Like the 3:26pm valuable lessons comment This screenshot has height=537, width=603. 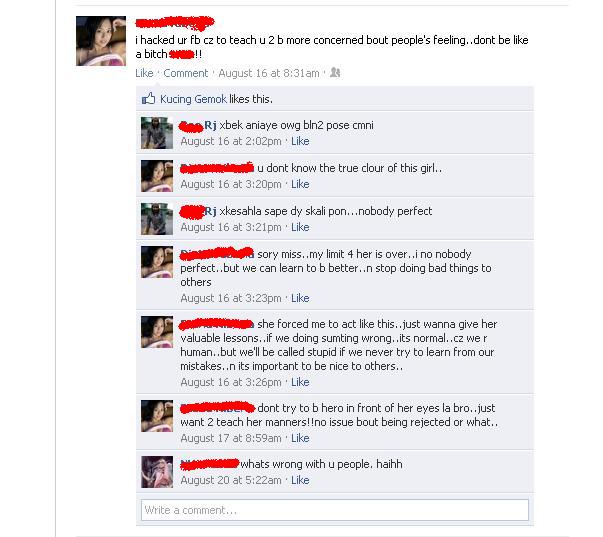click(x=300, y=382)
